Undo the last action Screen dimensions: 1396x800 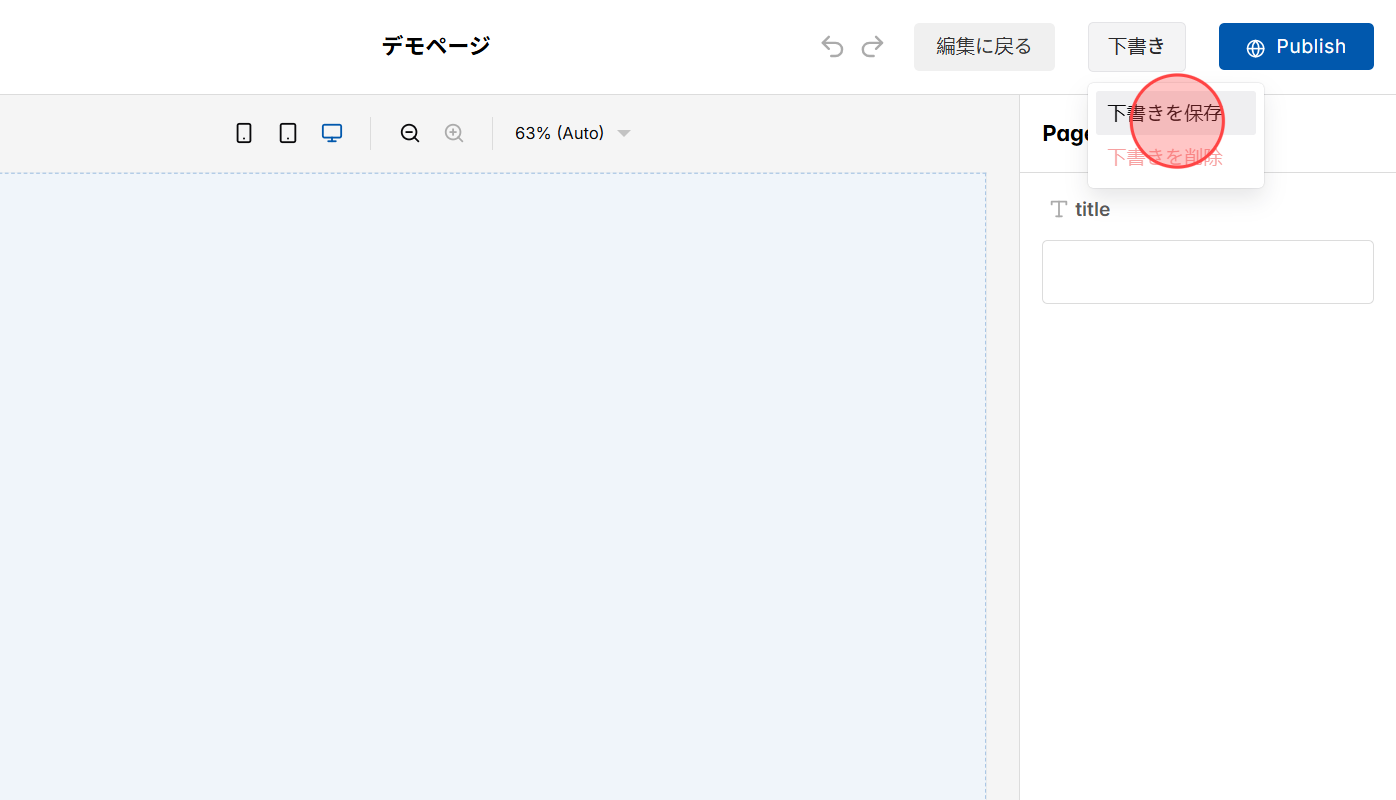[832, 46]
